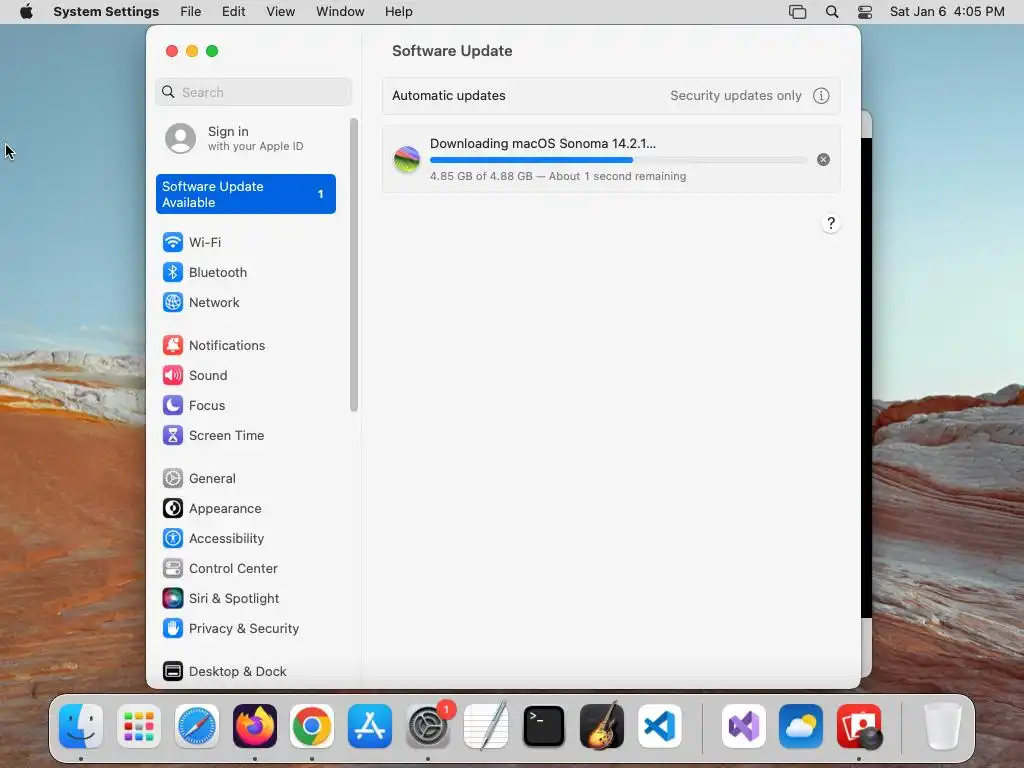This screenshot has height=768, width=1024.
Task: Click System Settings icon in Dock
Action: (428, 726)
